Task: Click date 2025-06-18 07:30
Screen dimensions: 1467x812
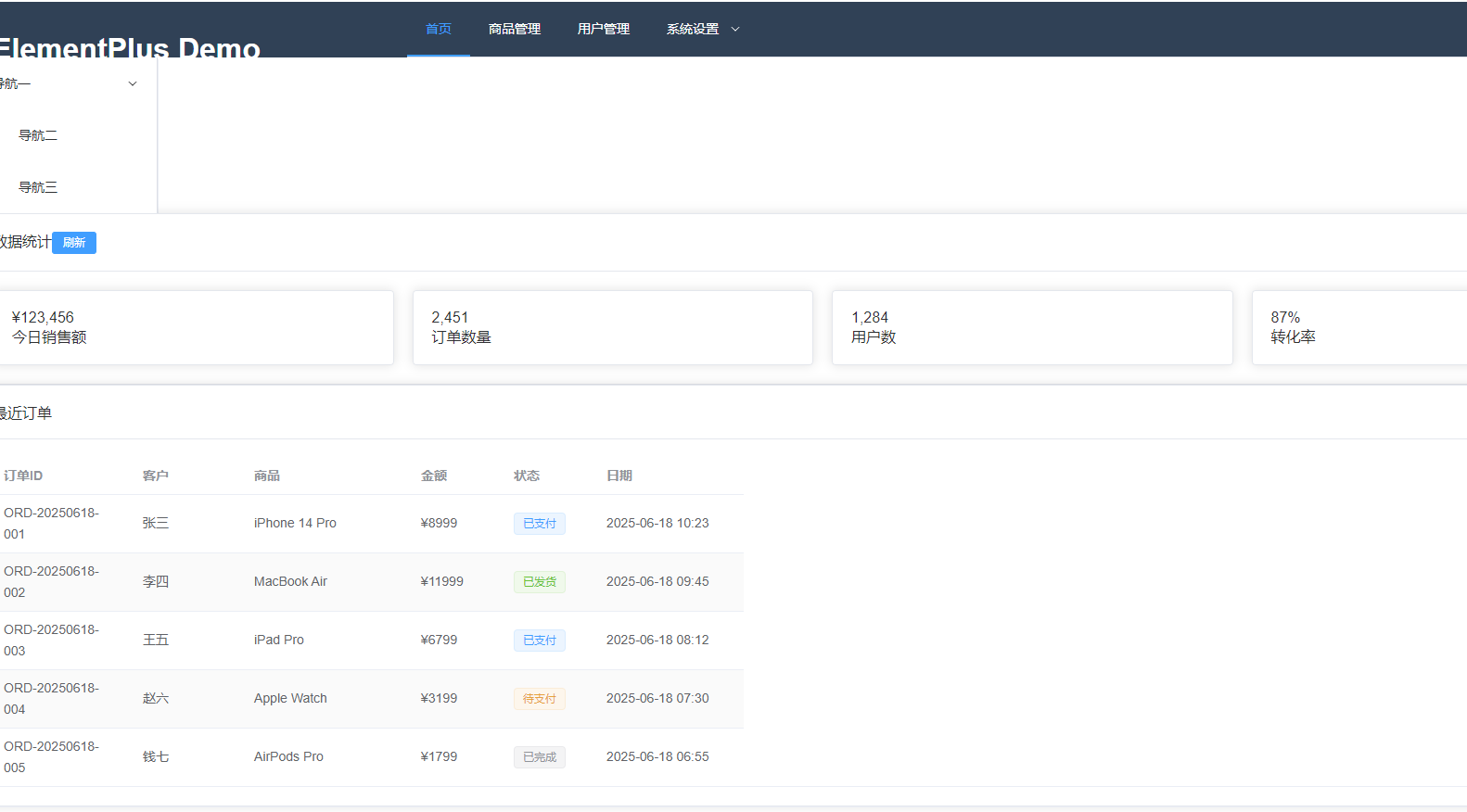Action: point(657,698)
